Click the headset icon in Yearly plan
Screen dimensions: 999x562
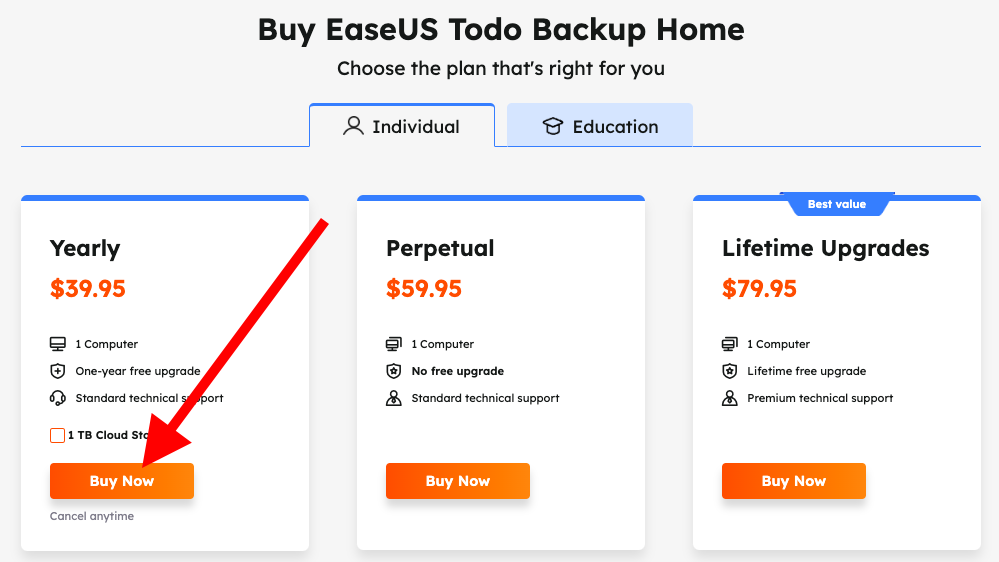point(58,398)
